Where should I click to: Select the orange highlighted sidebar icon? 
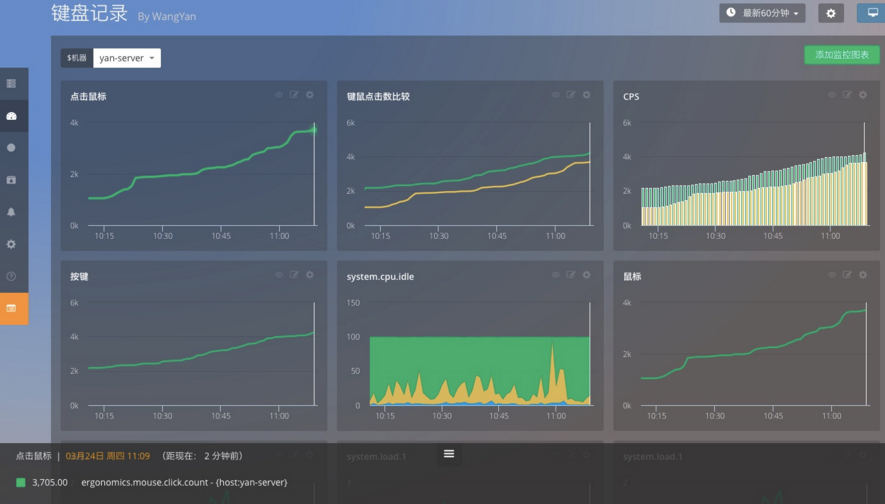(x=12, y=309)
